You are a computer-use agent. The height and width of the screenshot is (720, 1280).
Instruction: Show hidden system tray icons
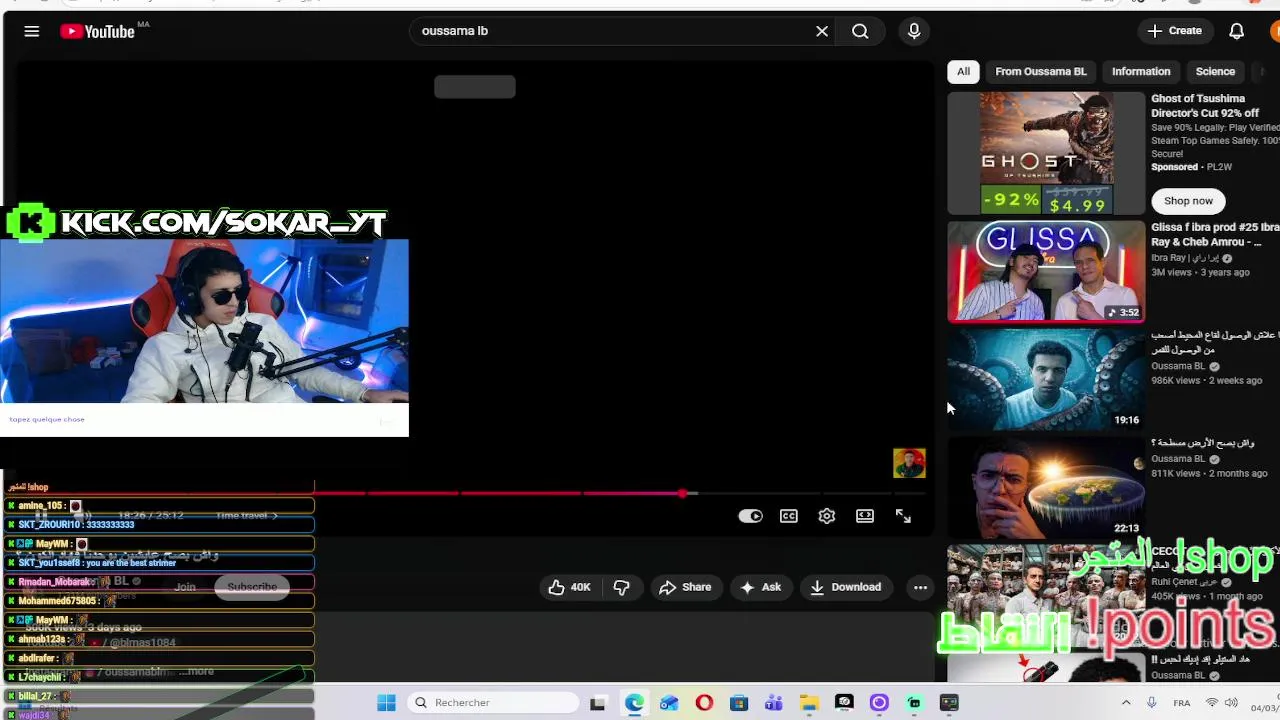point(1126,703)
